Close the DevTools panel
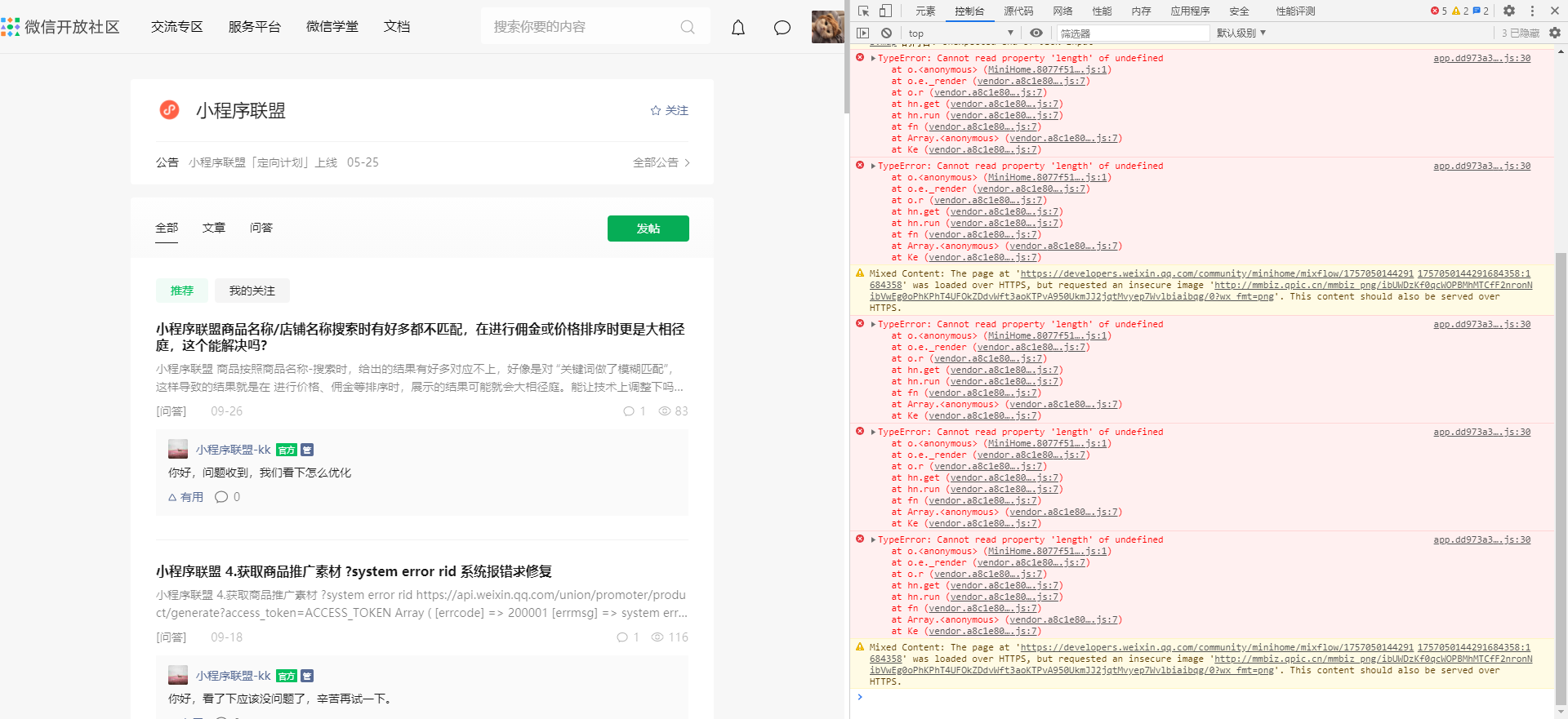 (1555, 11)
